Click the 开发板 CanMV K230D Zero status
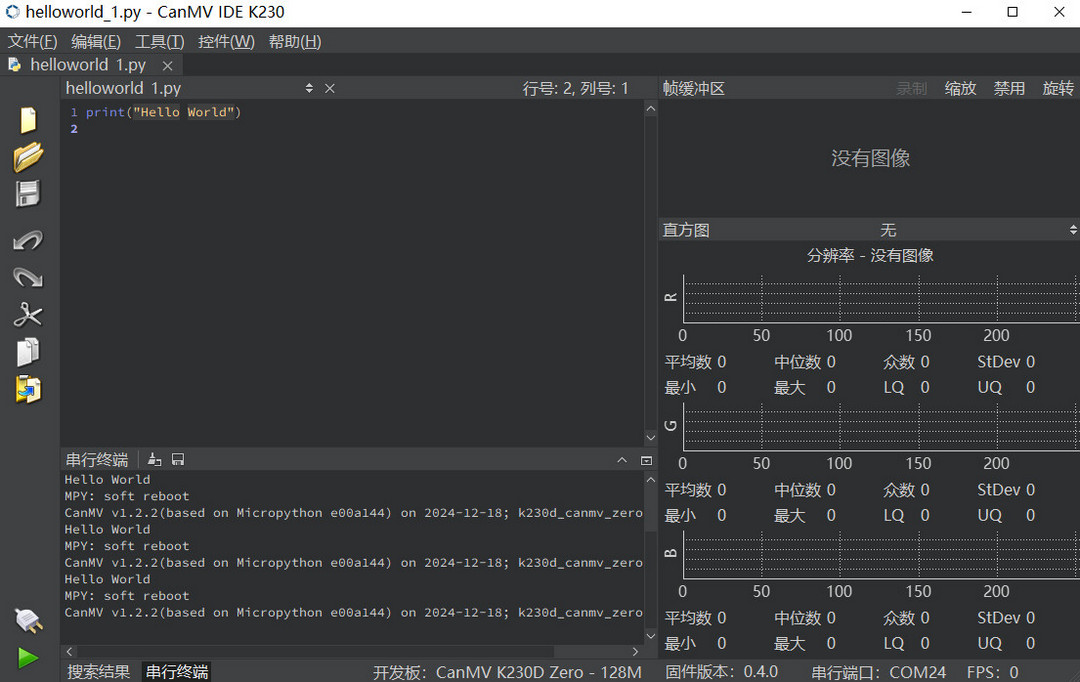The width and height of the screenshot is (1080, 682). (x=507, y=672)
